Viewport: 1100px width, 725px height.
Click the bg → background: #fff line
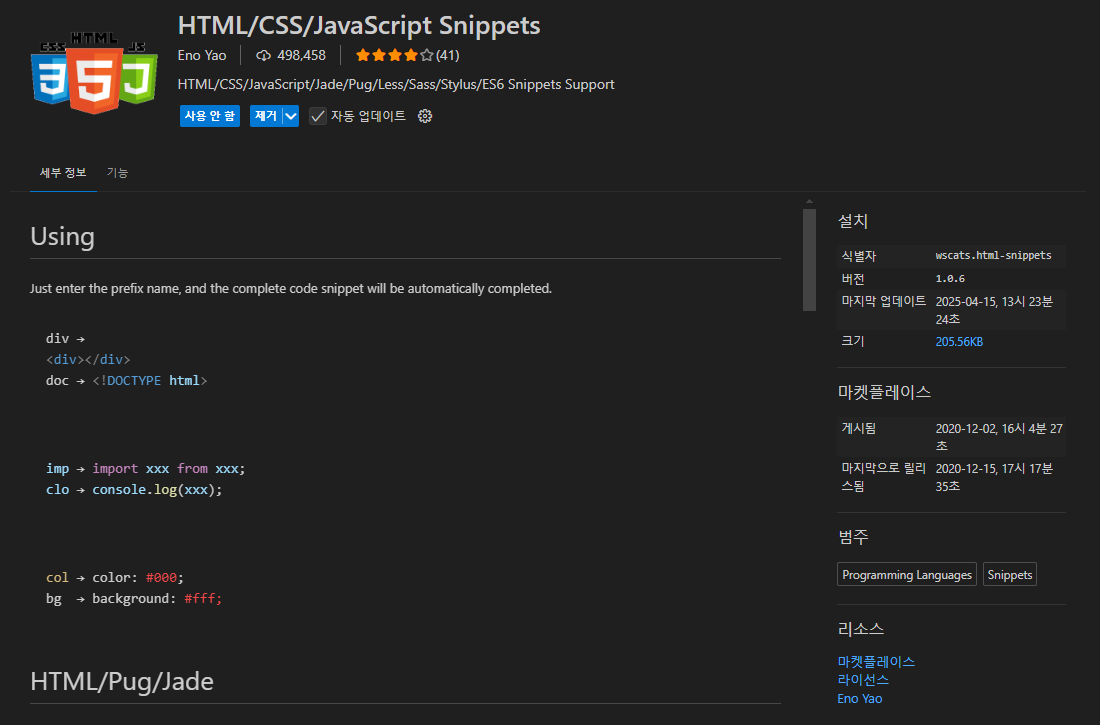[133, 599]
